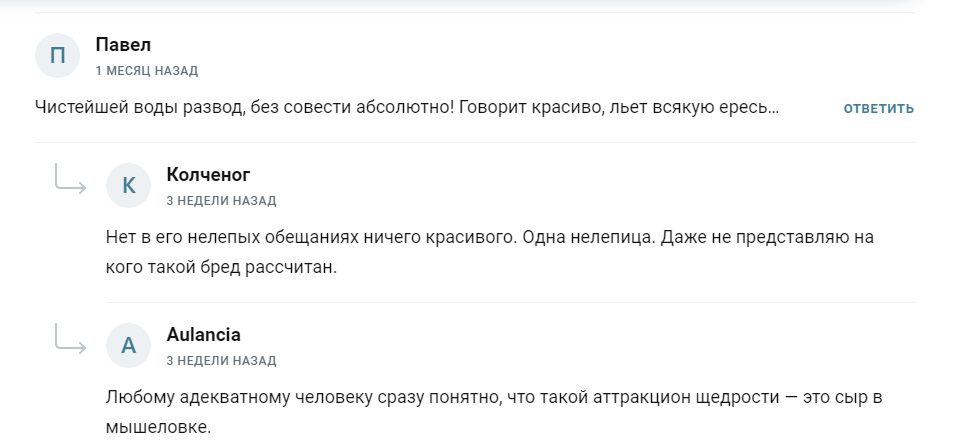This screenshot has width=955, height=447.
Task: Click Aulancia's round avatar with letter A
Action: point(128,345)
